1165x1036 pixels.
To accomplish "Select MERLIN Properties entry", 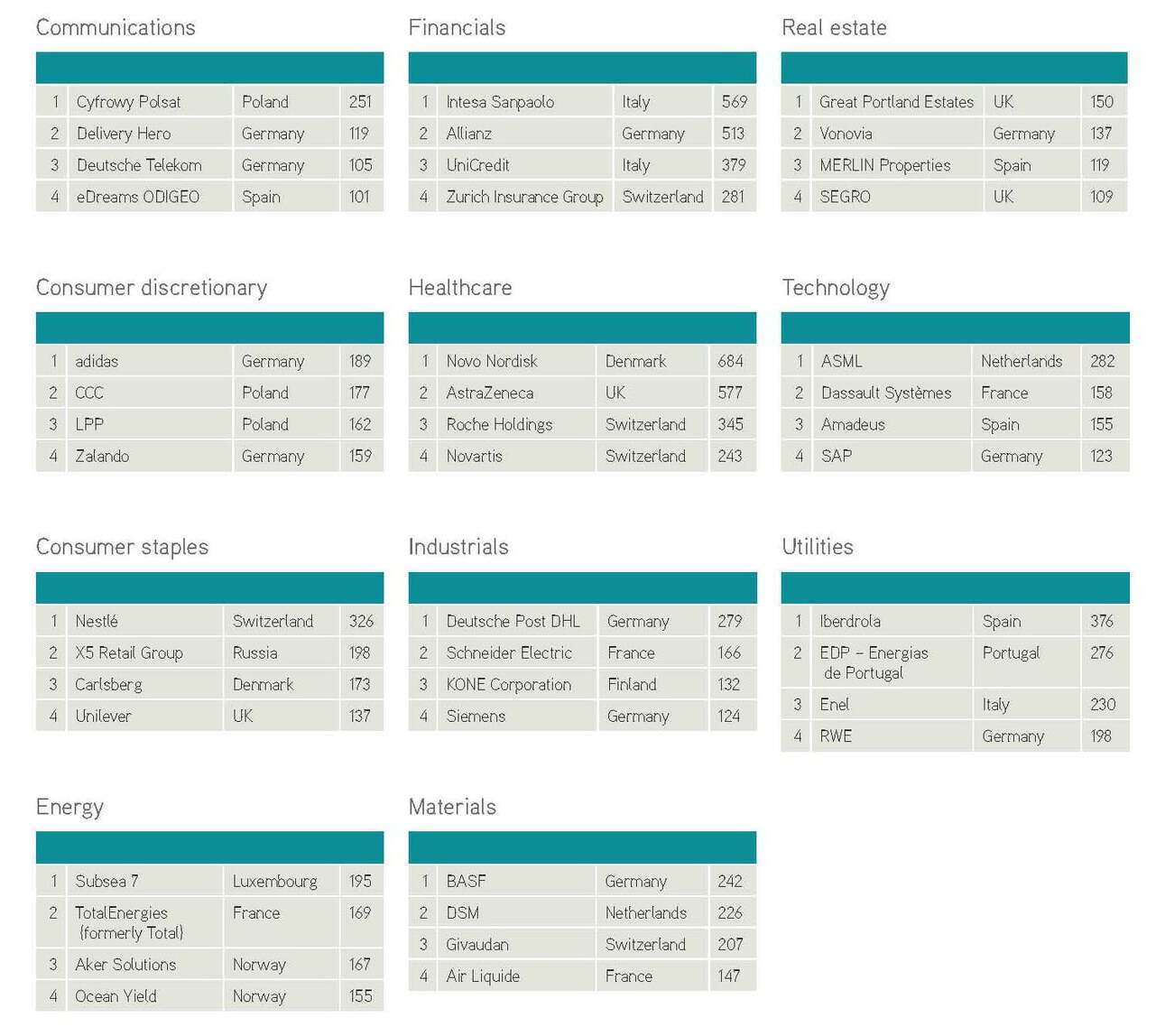I will point(885,165).
